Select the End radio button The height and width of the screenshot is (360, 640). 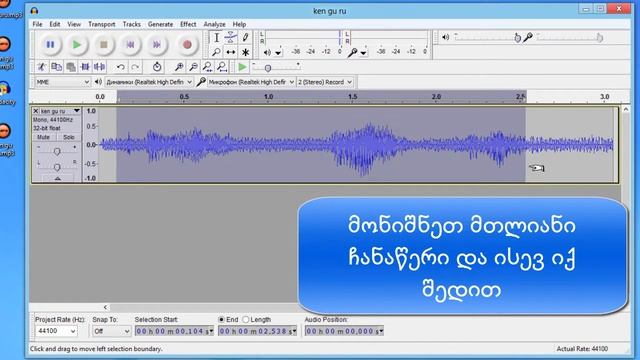[x=221, y=320]
